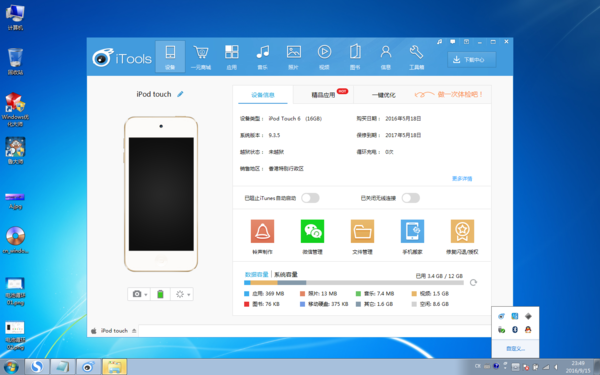Screen dimensions: 600x375
Task: Click the iTools logo
Action: pyautogui.click(x=122, y=58)
